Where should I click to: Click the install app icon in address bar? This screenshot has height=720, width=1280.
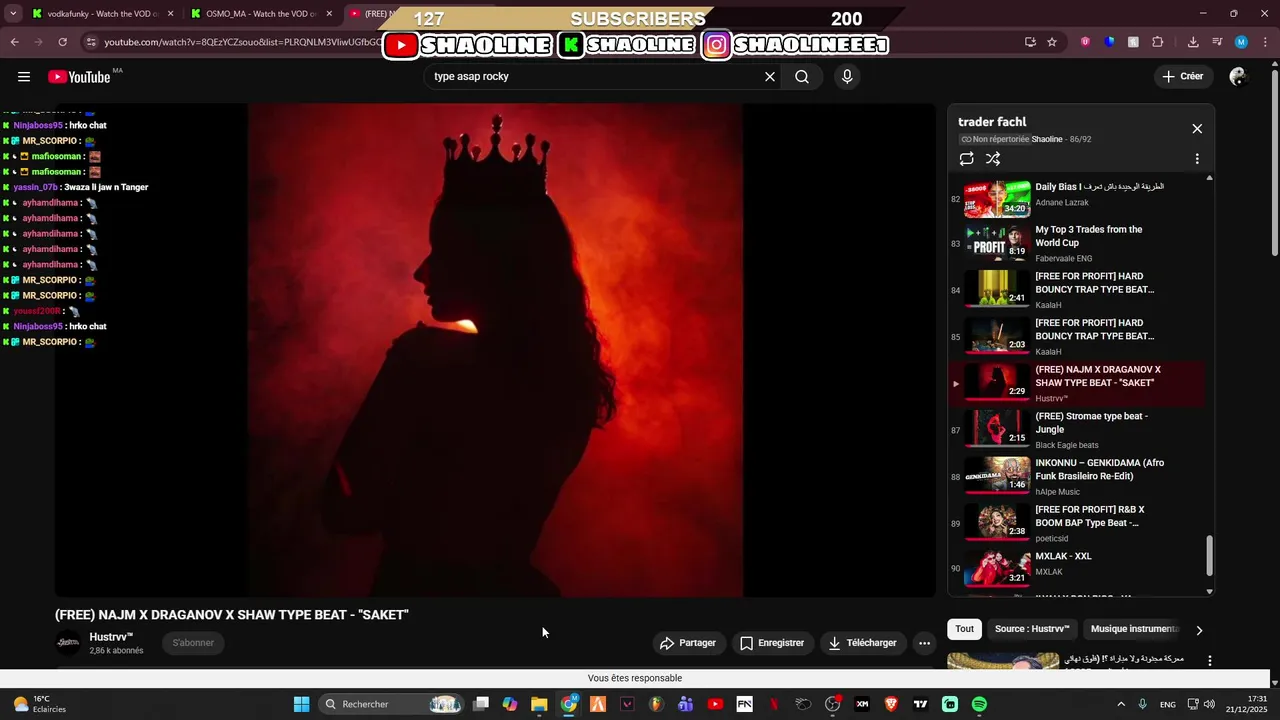pyautogui.click(x=1030, y=42)
